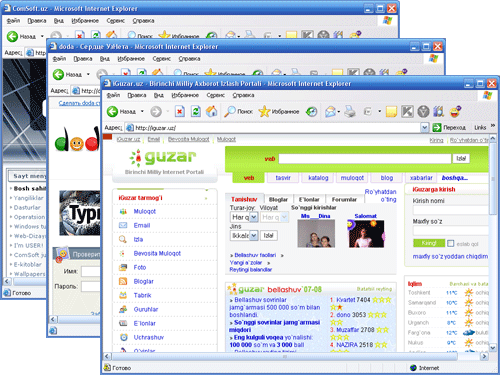Open Guruhlar icon in iGuzar sidebar
Screen dimensions: 500x375
tap(123, 309)
